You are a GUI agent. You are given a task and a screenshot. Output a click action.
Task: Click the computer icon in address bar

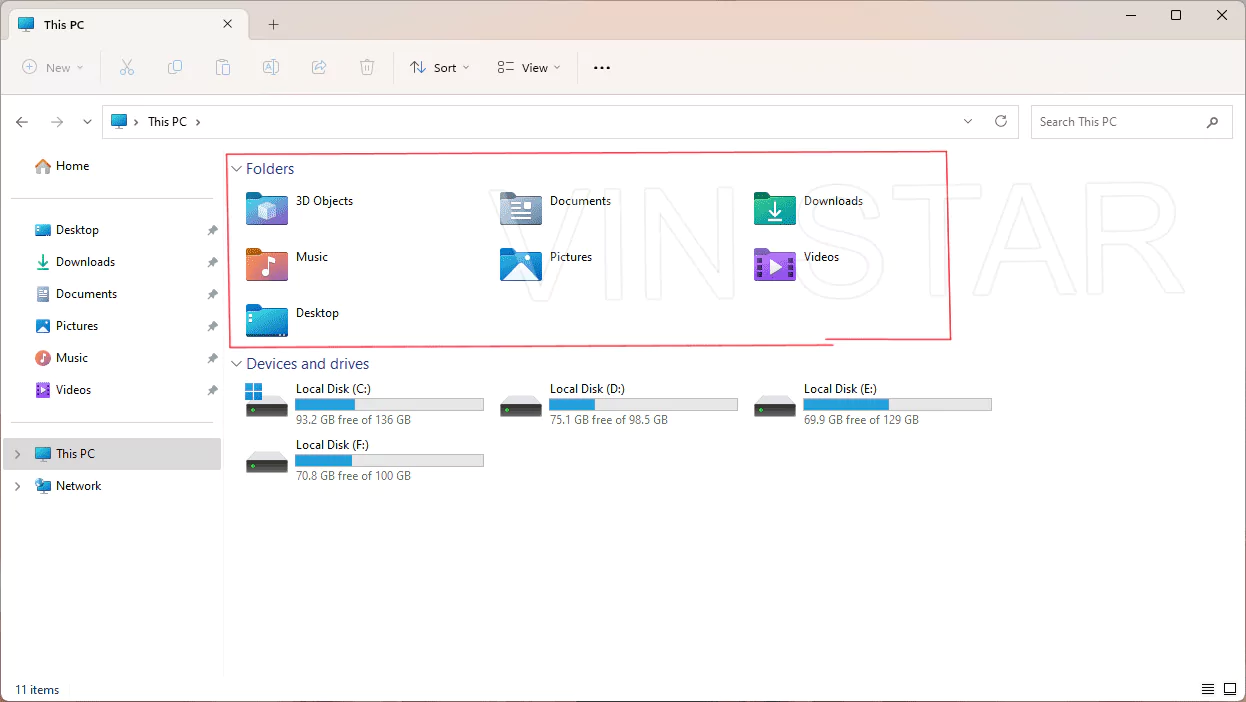(119, 122)
